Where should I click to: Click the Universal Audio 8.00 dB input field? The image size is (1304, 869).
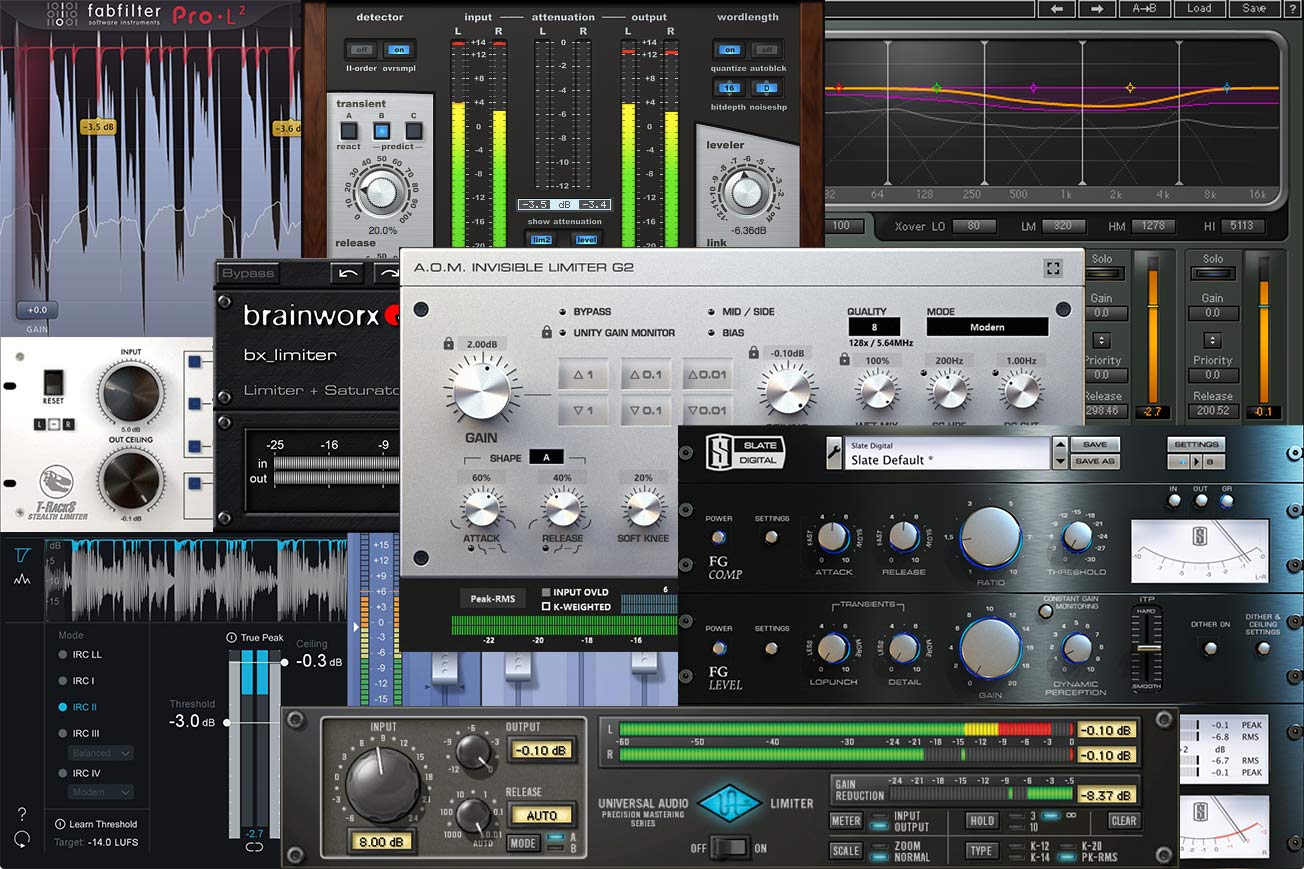tap(379, 842)
